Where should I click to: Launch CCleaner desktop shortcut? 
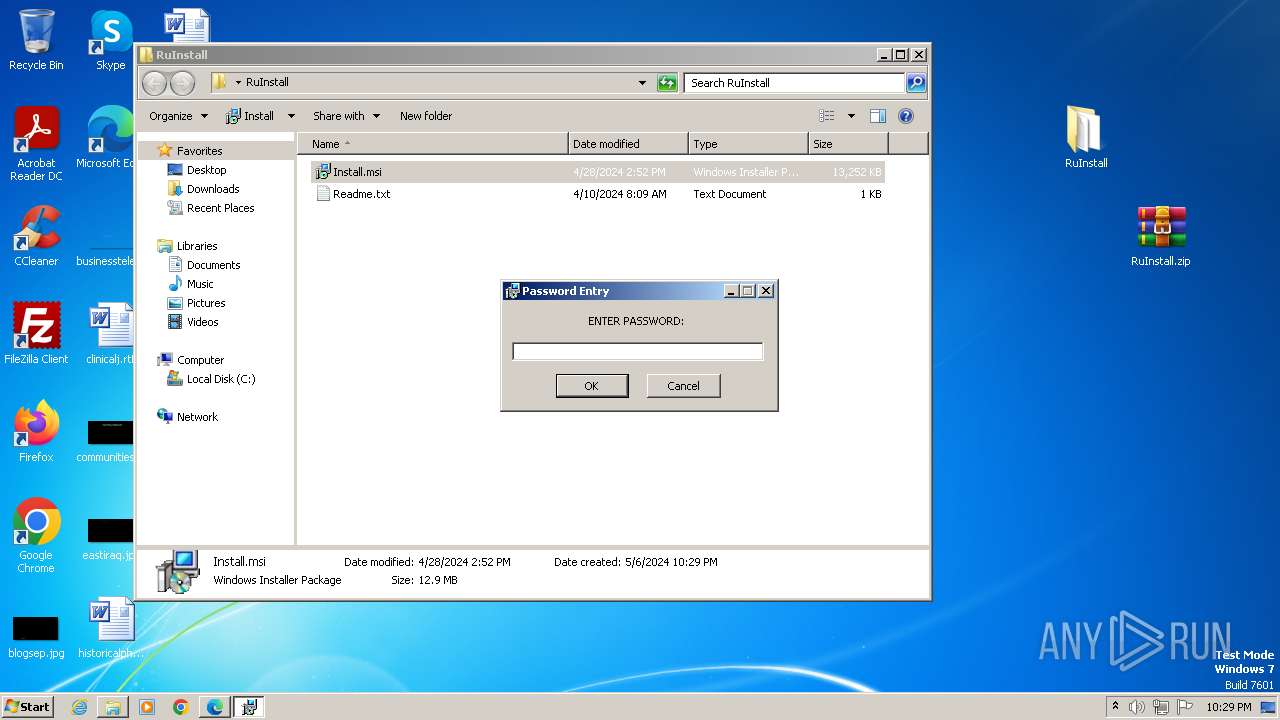36,236
